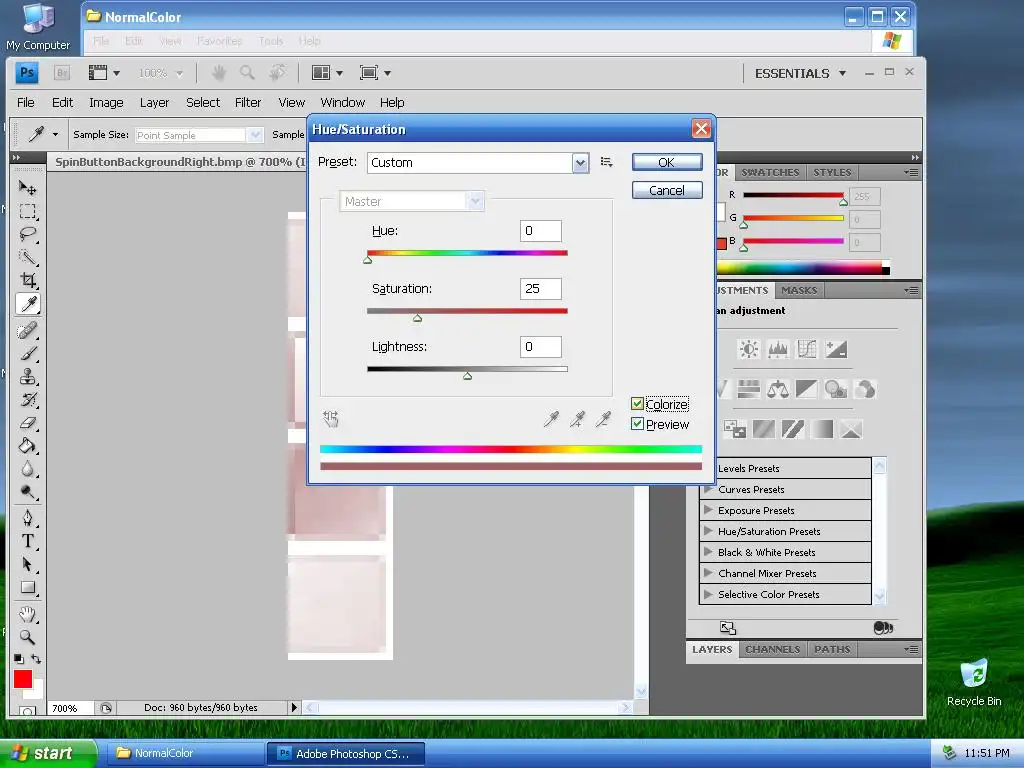
Task: Open the Preset dropdown showing Custom
Action: tap(478, 163)
